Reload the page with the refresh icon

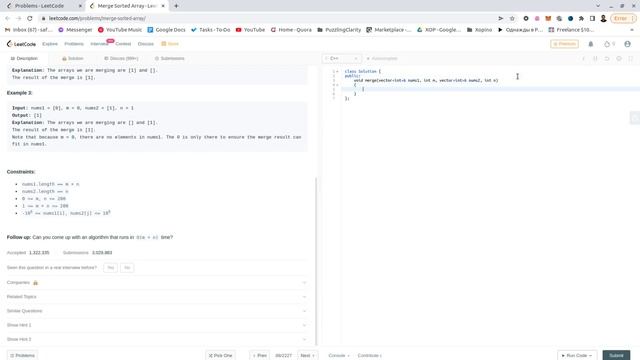[x=30, y=18]
